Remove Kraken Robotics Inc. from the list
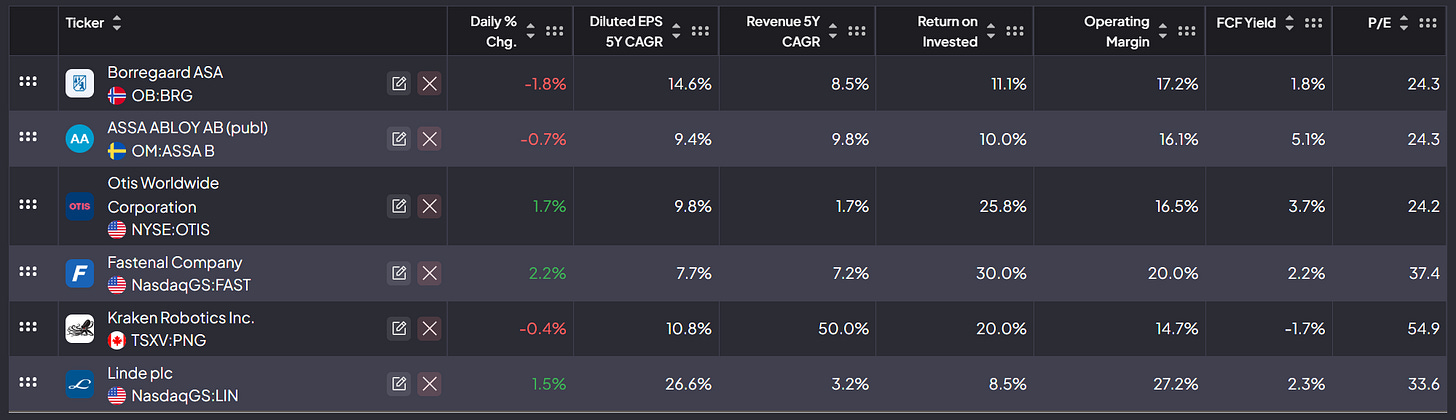The width and height of the screenshot is (1456, 420). pos(430,328)
